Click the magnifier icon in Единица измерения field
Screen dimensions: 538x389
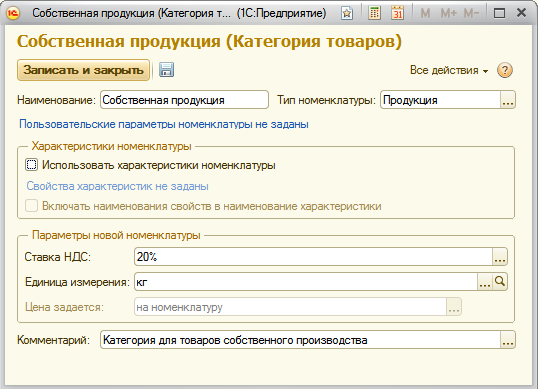[x=500, y=282]
